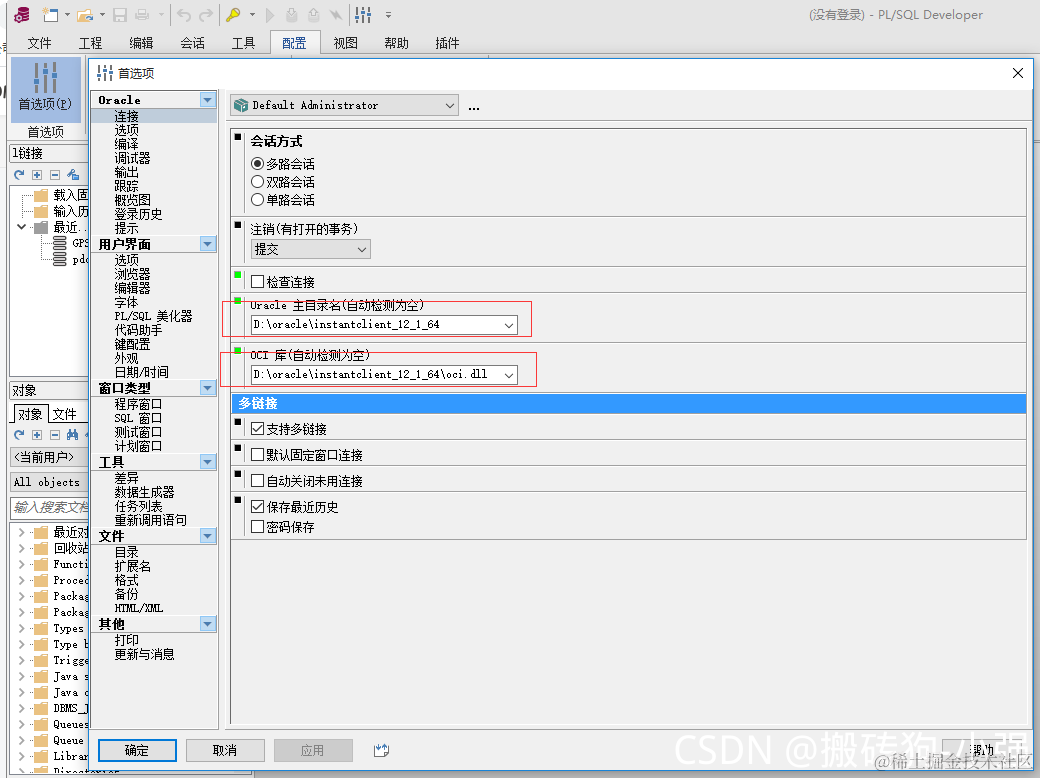The image size is (1040, 778).
Task: Select the 双路会话 radio button
Action: (x=257, y=181)
